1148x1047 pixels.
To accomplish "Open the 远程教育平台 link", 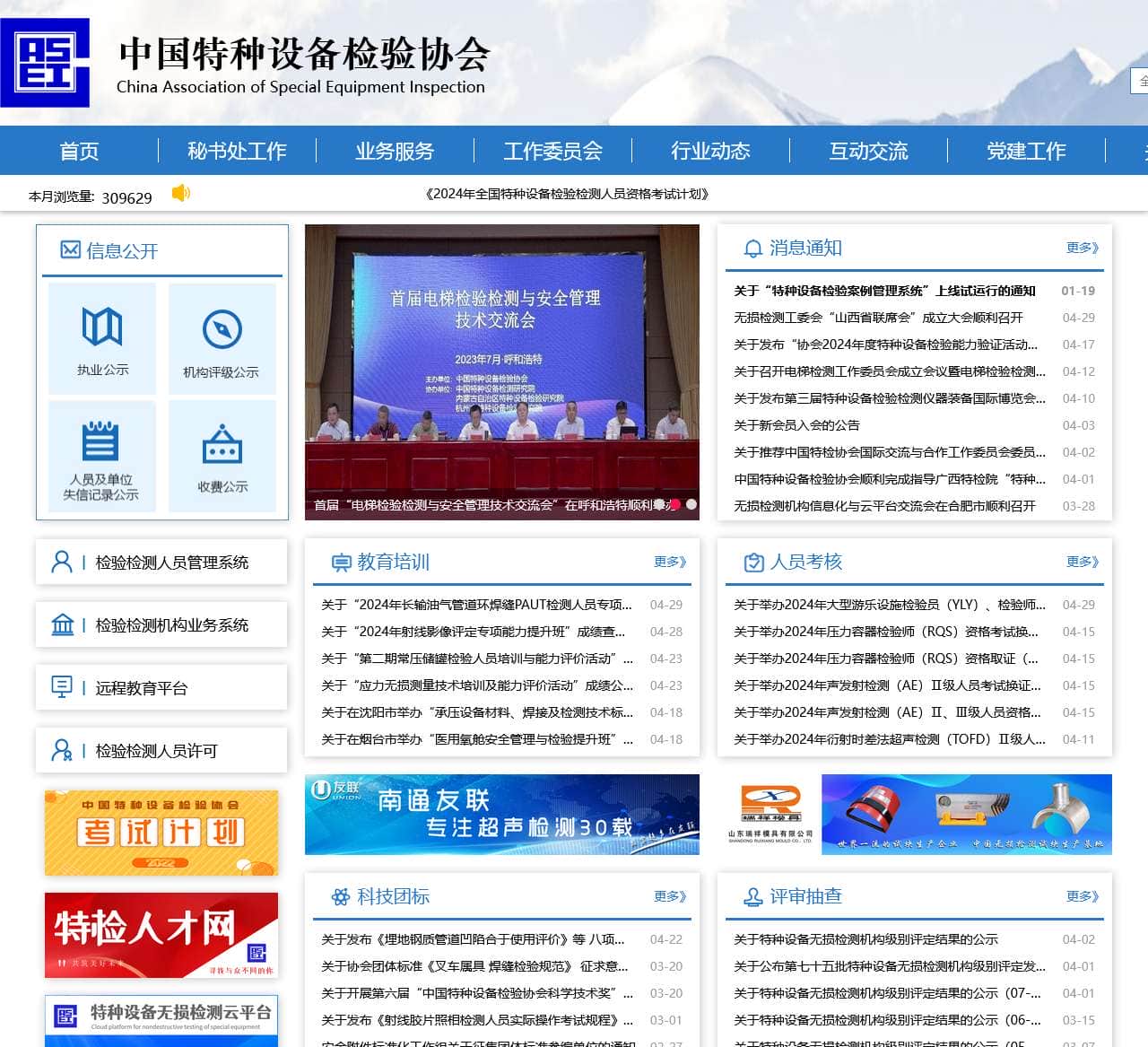I will [x=142, y=688].
